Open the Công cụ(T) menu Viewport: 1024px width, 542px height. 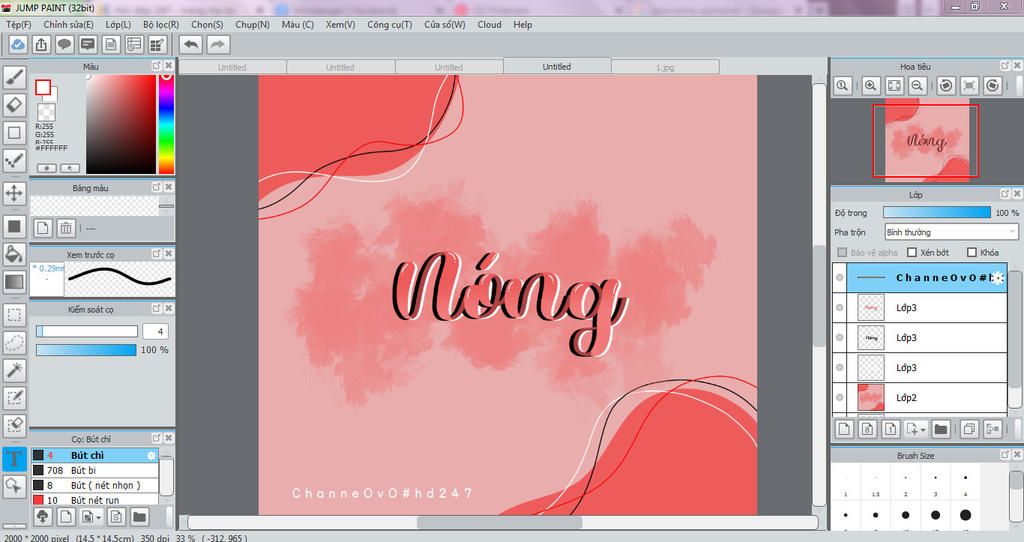tap(389, 24)
